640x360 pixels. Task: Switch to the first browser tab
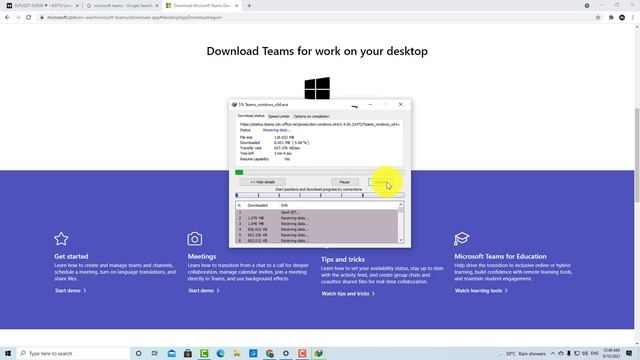tap(42, 6)
